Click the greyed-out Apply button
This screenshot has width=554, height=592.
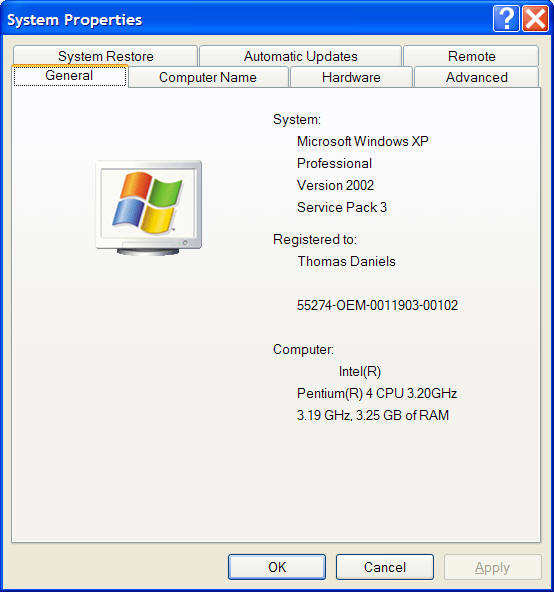tap(493, 567)
